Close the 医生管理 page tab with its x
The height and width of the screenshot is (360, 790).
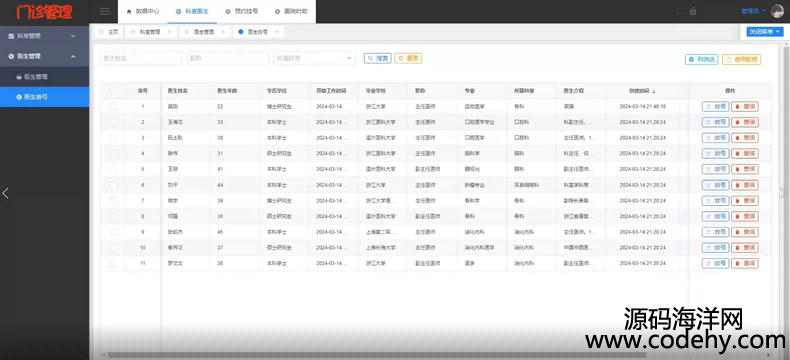(223, 32)
